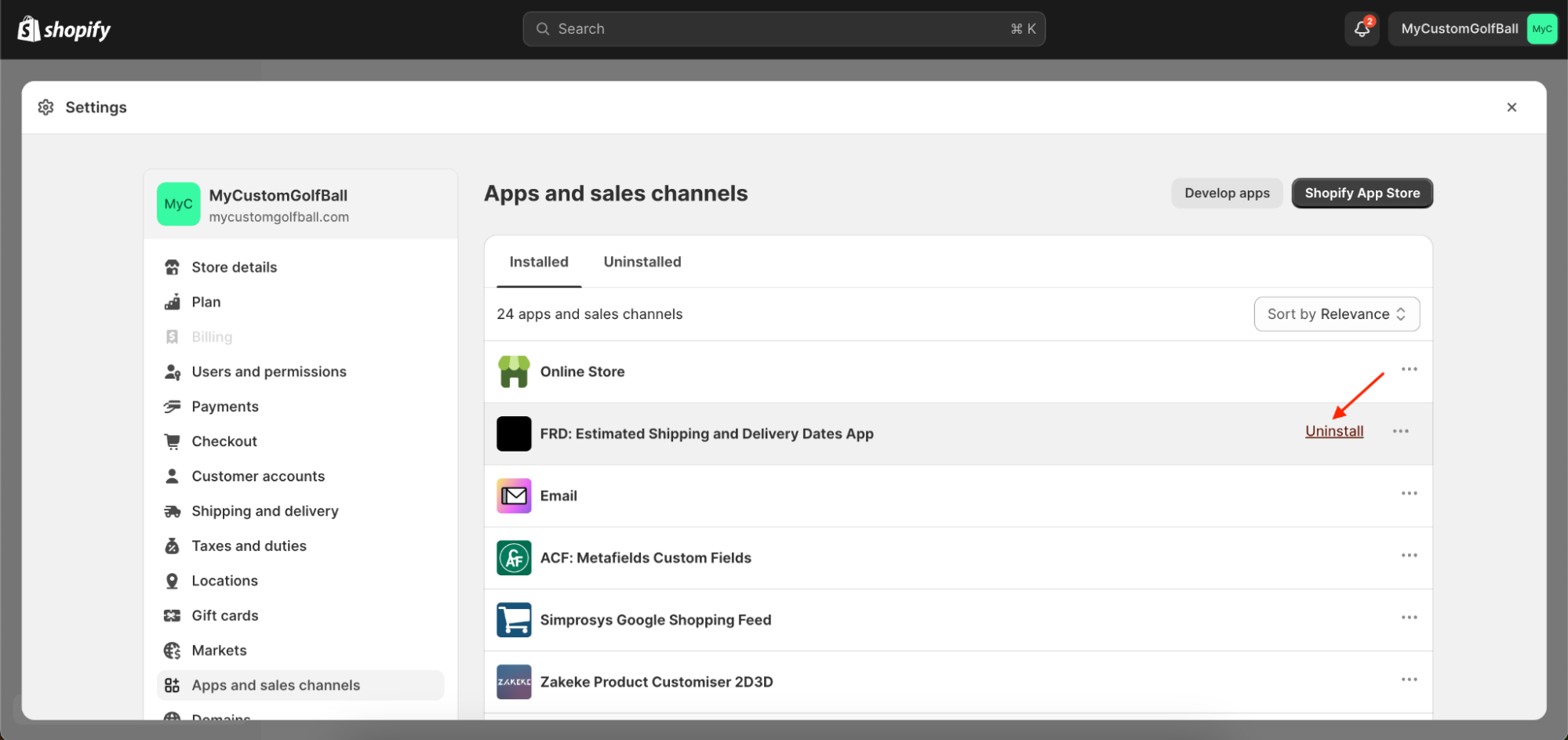
Task: Go to Shipping and delivery settings
Action: (264, 511)
